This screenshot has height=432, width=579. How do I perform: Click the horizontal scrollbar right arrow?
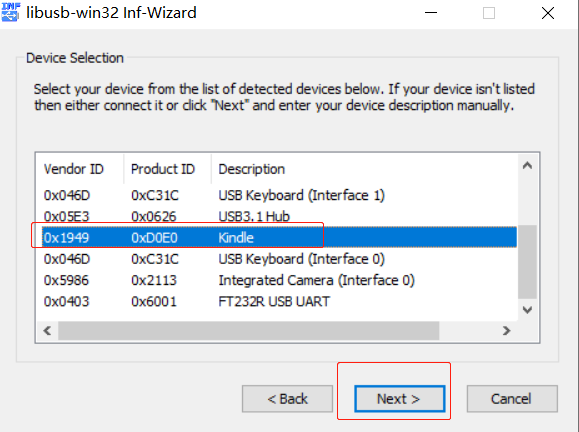[507, 330]
